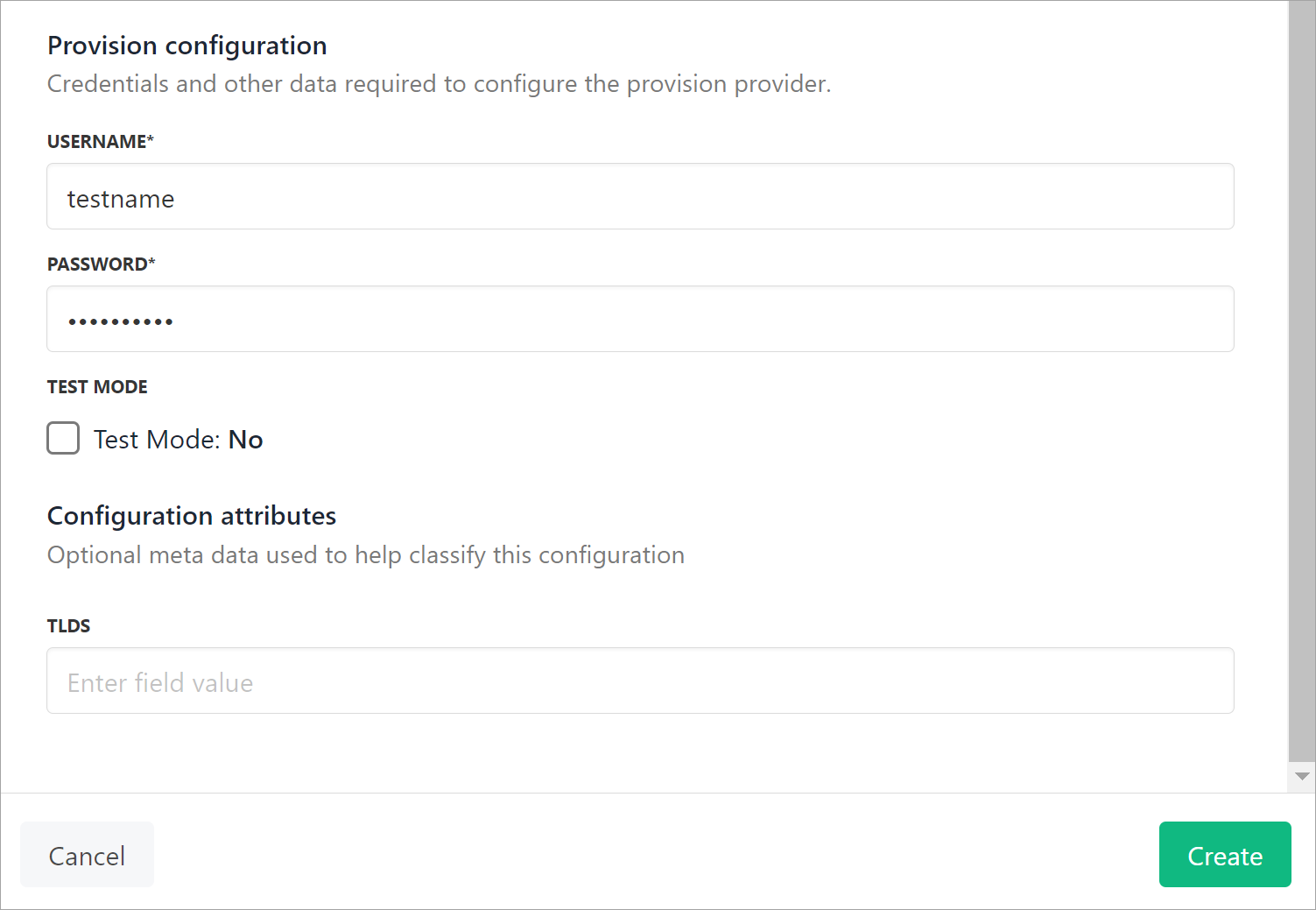
Task: Click the 'Provision configuration' heading
Action: point(187,46)
